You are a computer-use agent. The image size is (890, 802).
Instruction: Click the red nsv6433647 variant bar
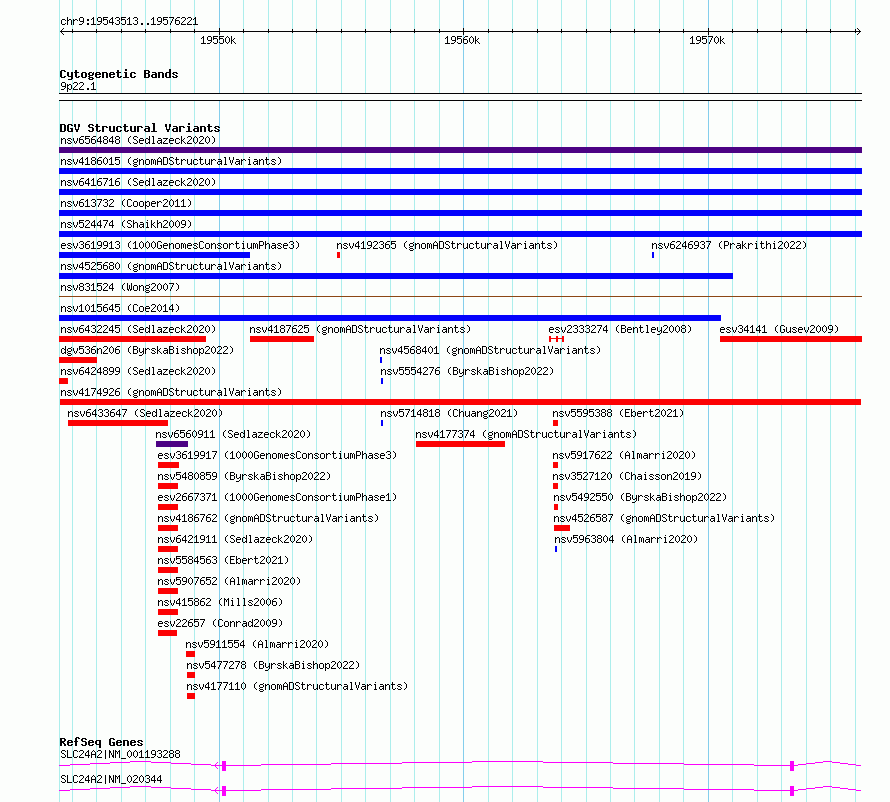[x=118, y=423]
